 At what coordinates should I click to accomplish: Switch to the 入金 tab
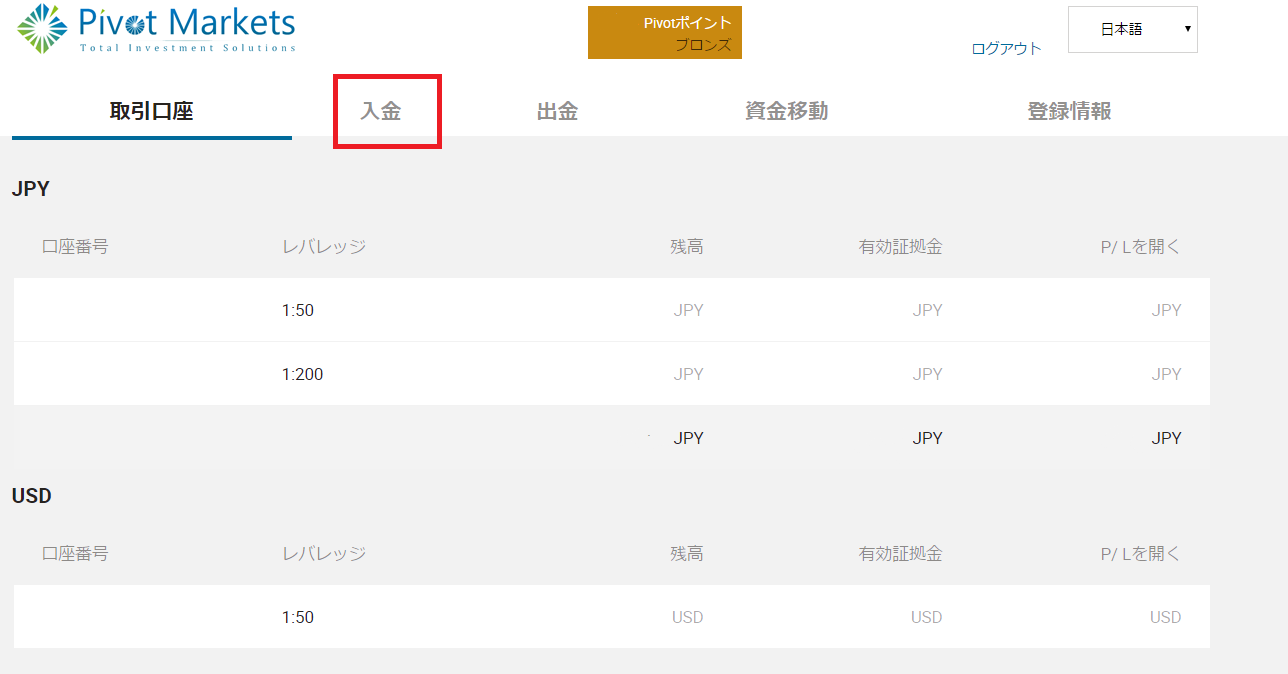pos(381,111)
